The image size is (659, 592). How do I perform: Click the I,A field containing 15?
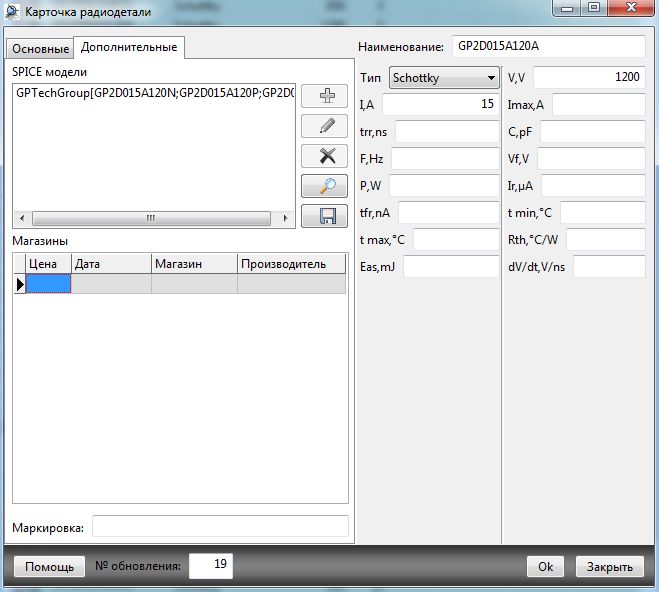tap(440, 104)
